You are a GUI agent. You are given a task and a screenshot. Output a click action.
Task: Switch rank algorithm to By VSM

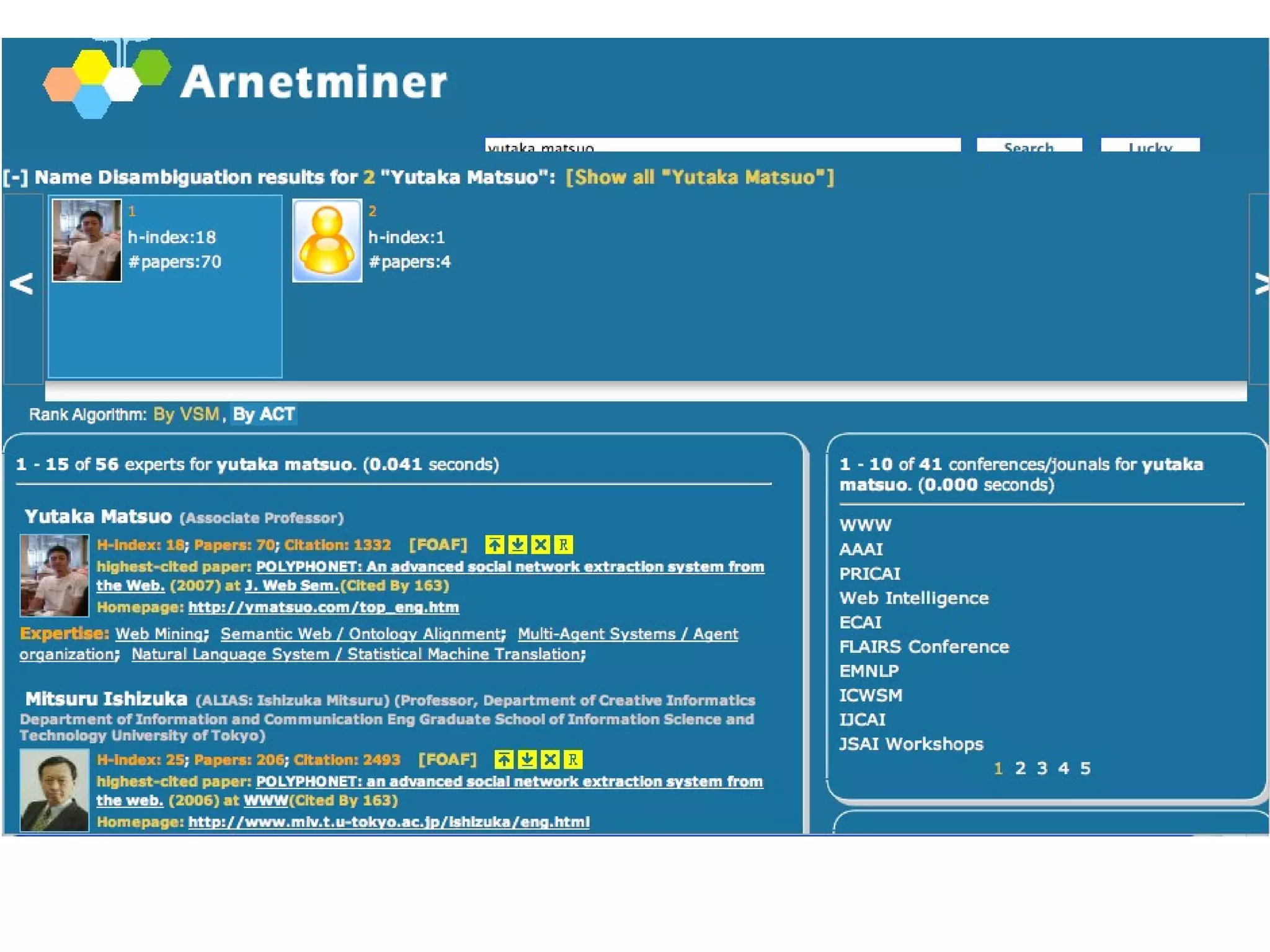[186, 414]
